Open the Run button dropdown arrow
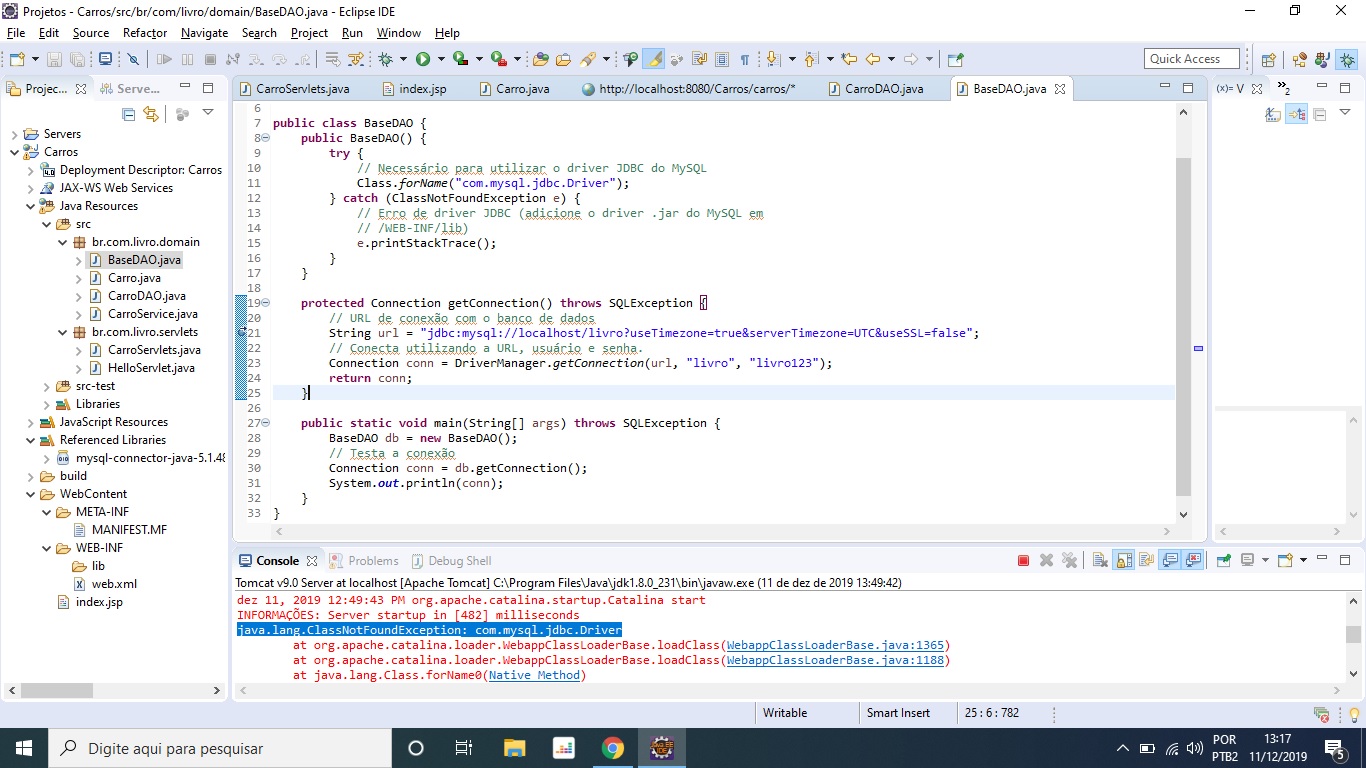Image resolution: width=1366 pixels, height=768 pixels. (441, 59)
